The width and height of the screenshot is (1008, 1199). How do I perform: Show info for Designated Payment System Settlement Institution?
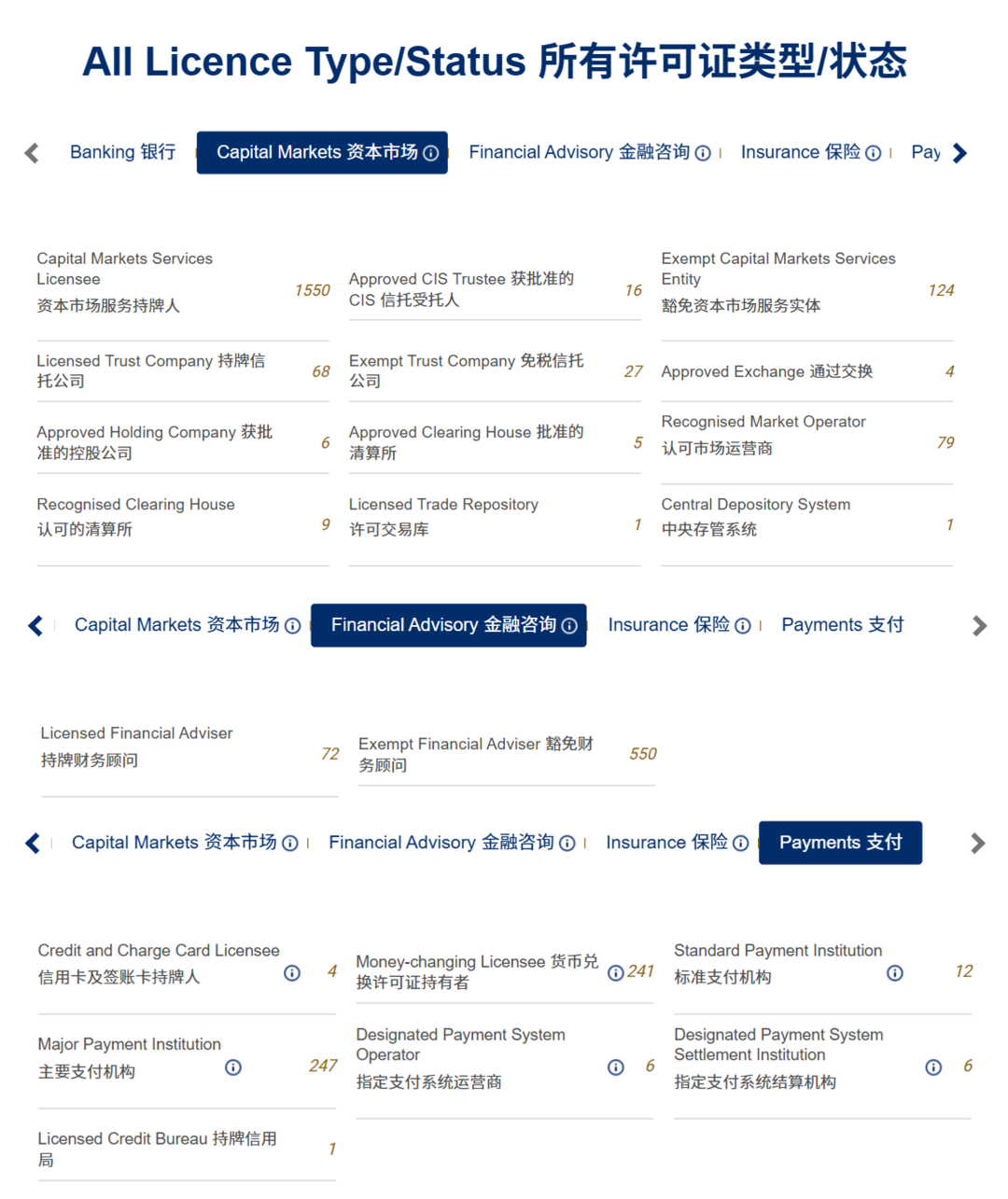point(933,1067)
